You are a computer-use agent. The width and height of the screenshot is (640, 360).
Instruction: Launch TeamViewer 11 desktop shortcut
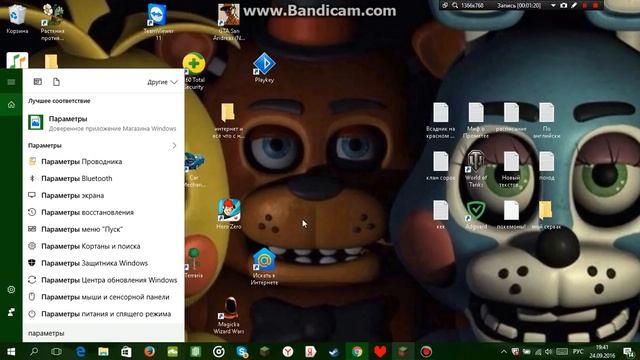coord(158,22)
